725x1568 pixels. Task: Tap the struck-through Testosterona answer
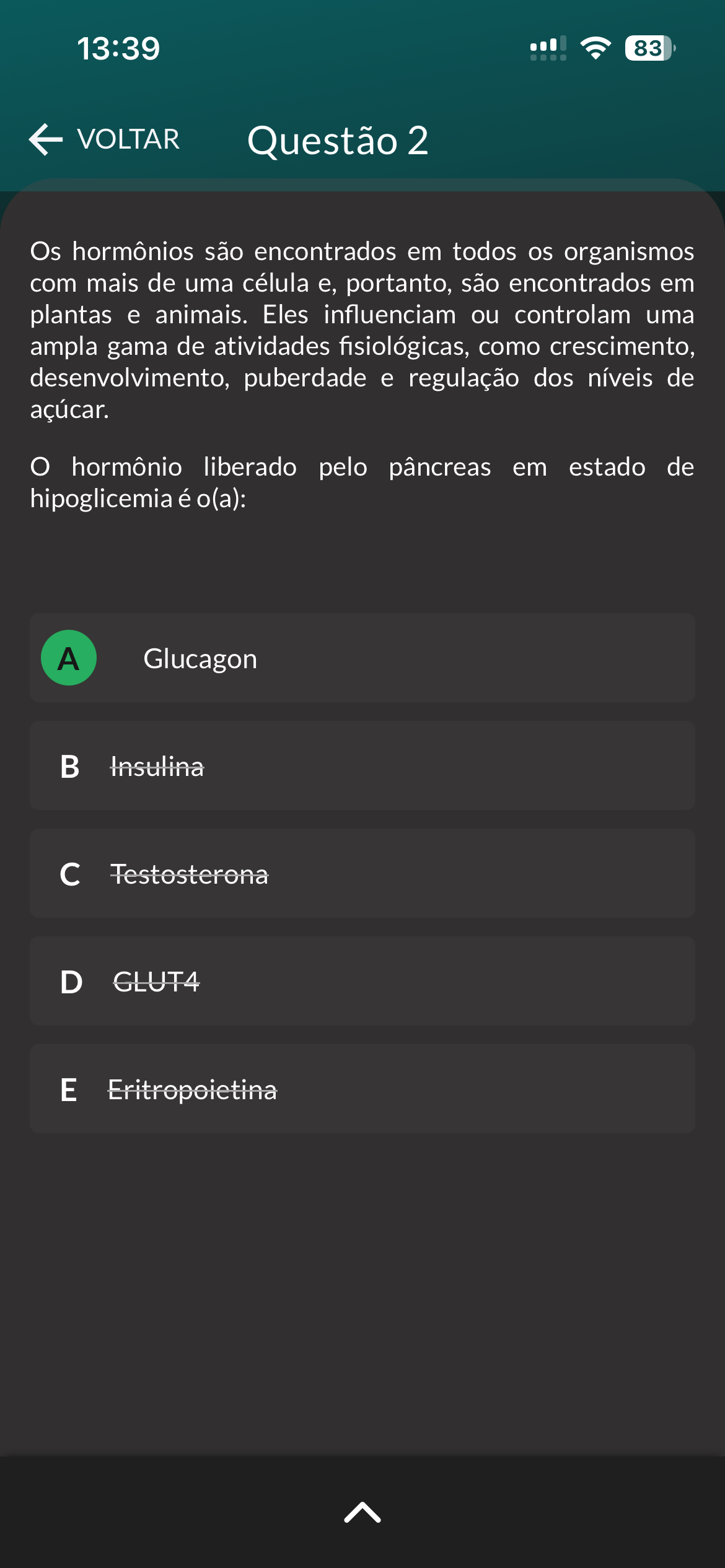[x=190, y=874]
